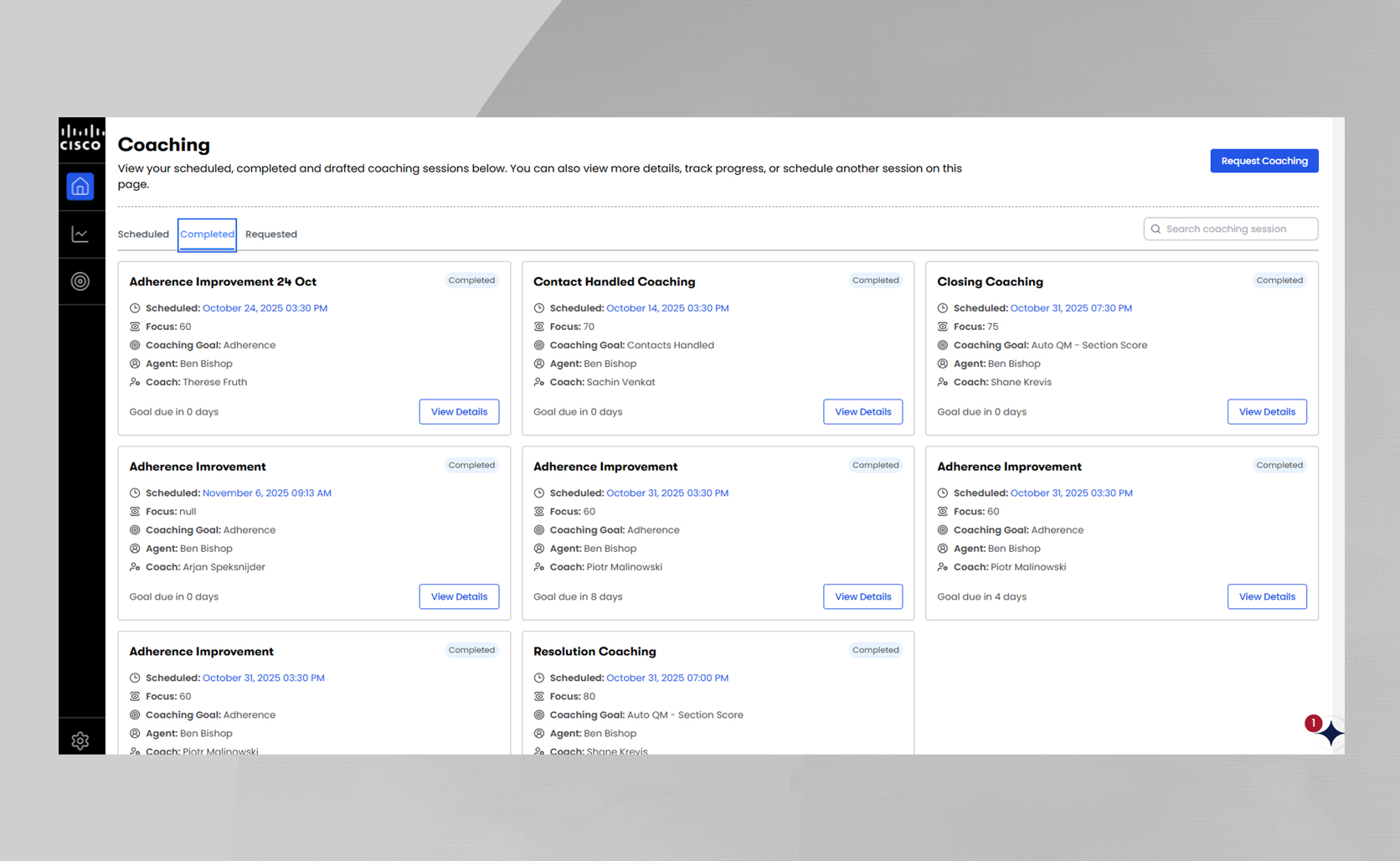Open the settings gear icon

80,740
